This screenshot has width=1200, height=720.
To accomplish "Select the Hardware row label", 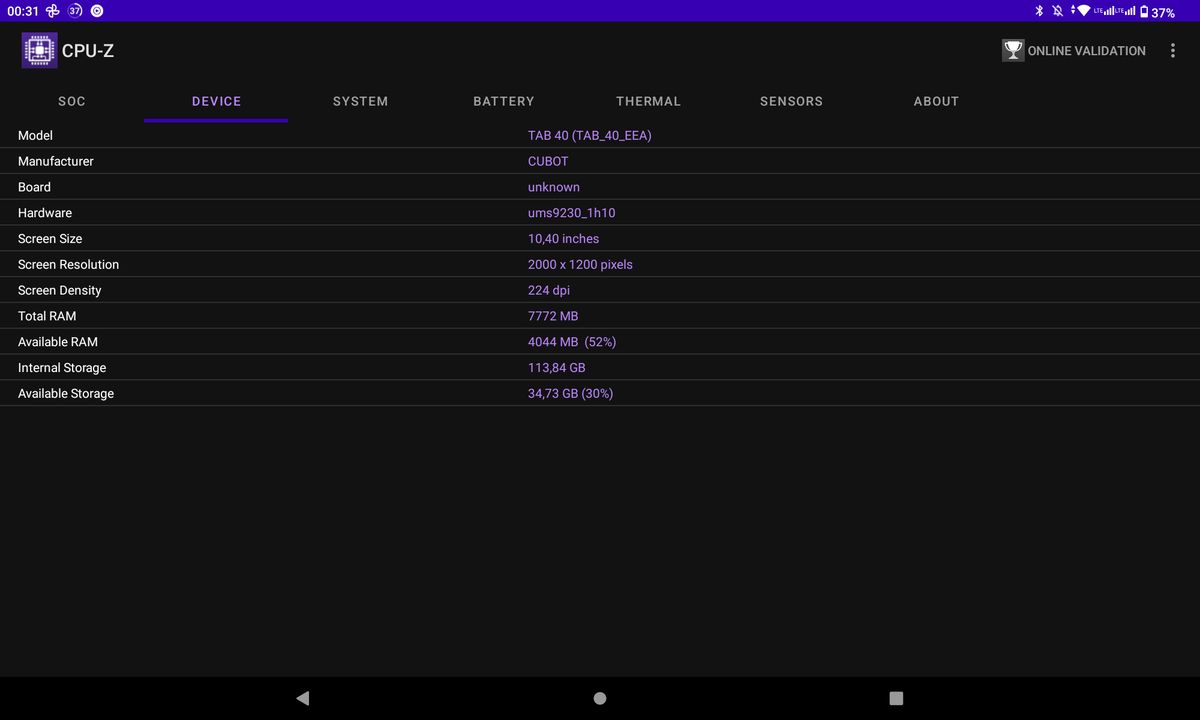I will coord(45,213).
